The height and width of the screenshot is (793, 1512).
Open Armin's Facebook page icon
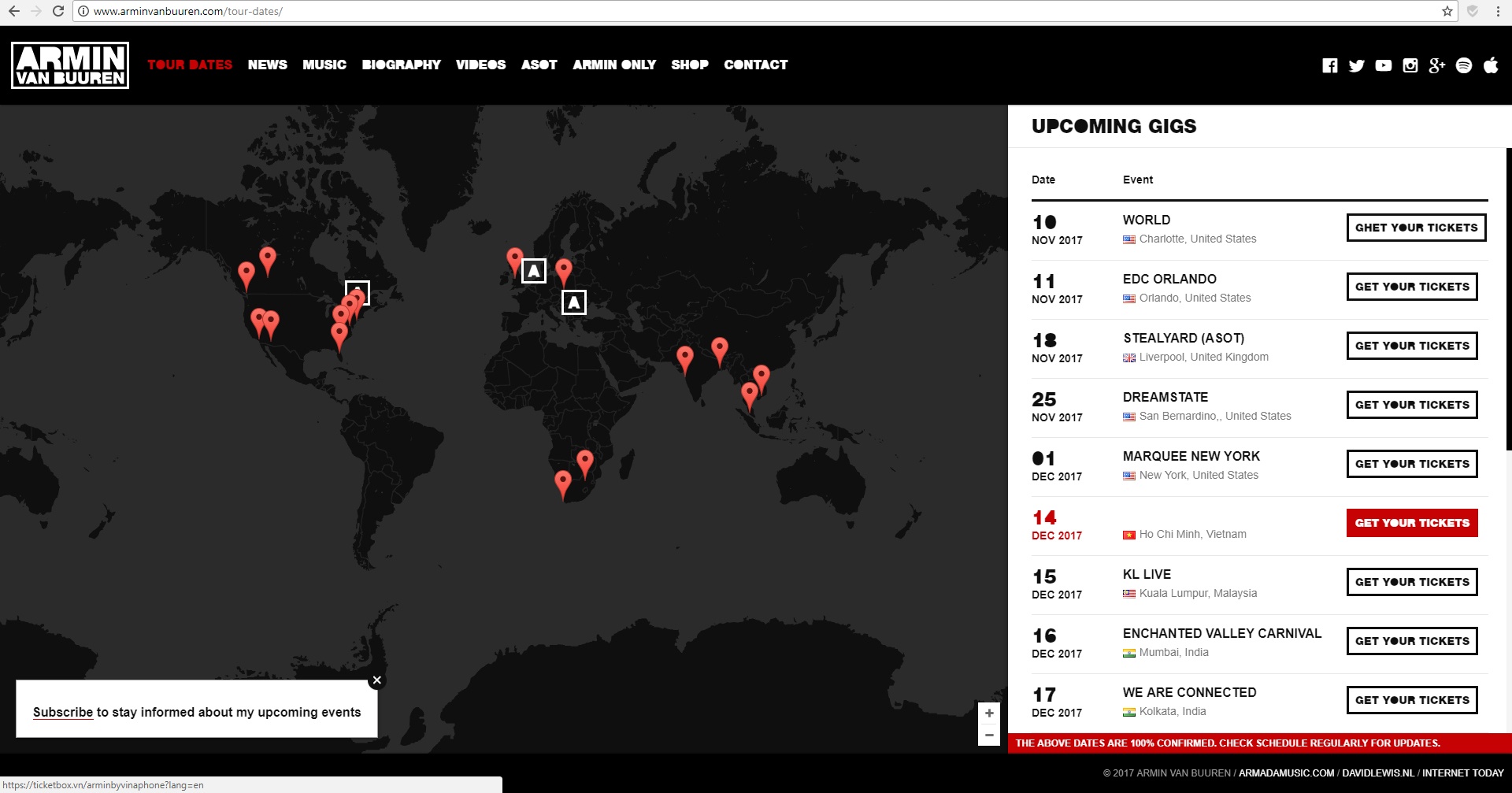(1329, 65)
